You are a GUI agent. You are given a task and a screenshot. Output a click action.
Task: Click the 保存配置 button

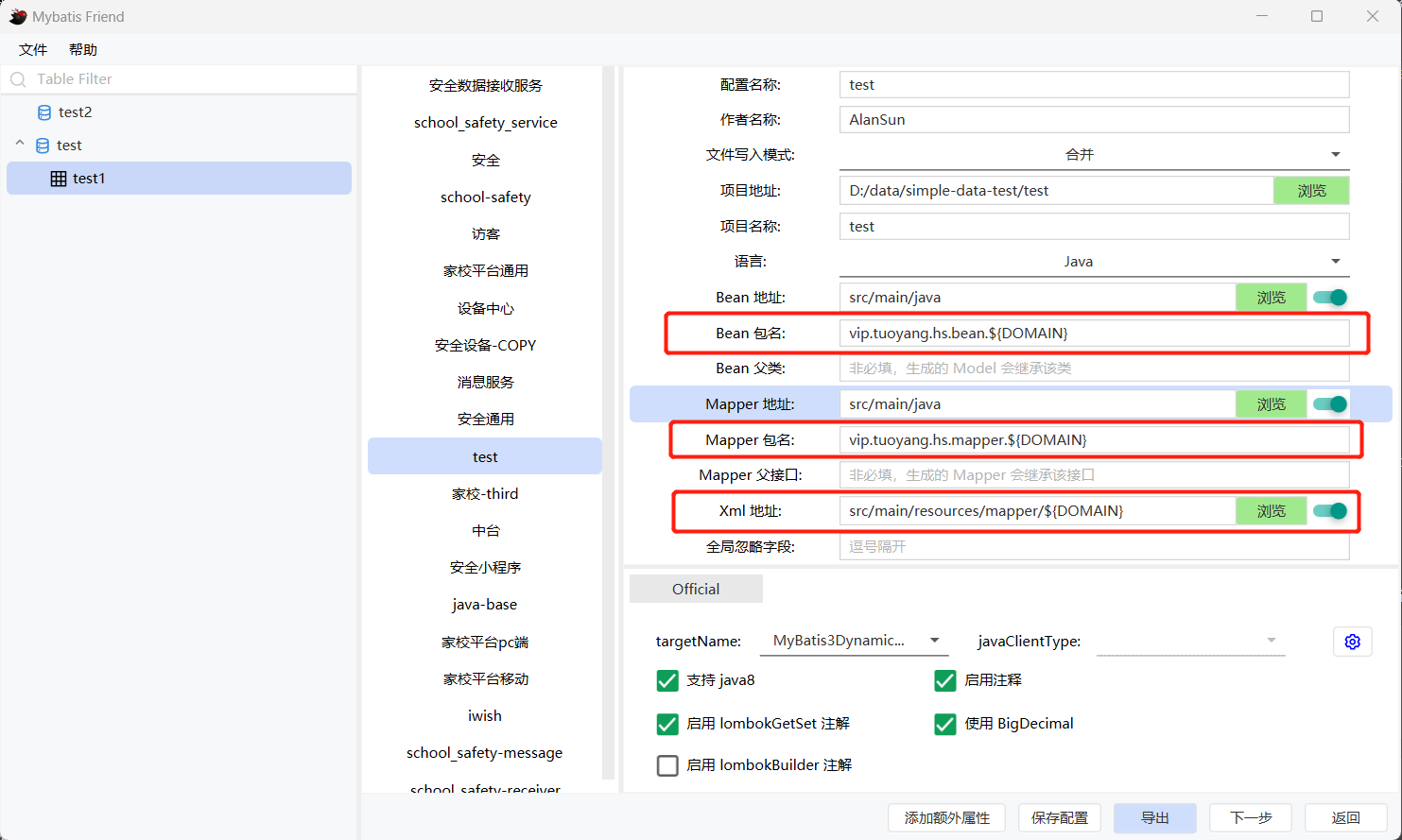(x=1060, y=818)
